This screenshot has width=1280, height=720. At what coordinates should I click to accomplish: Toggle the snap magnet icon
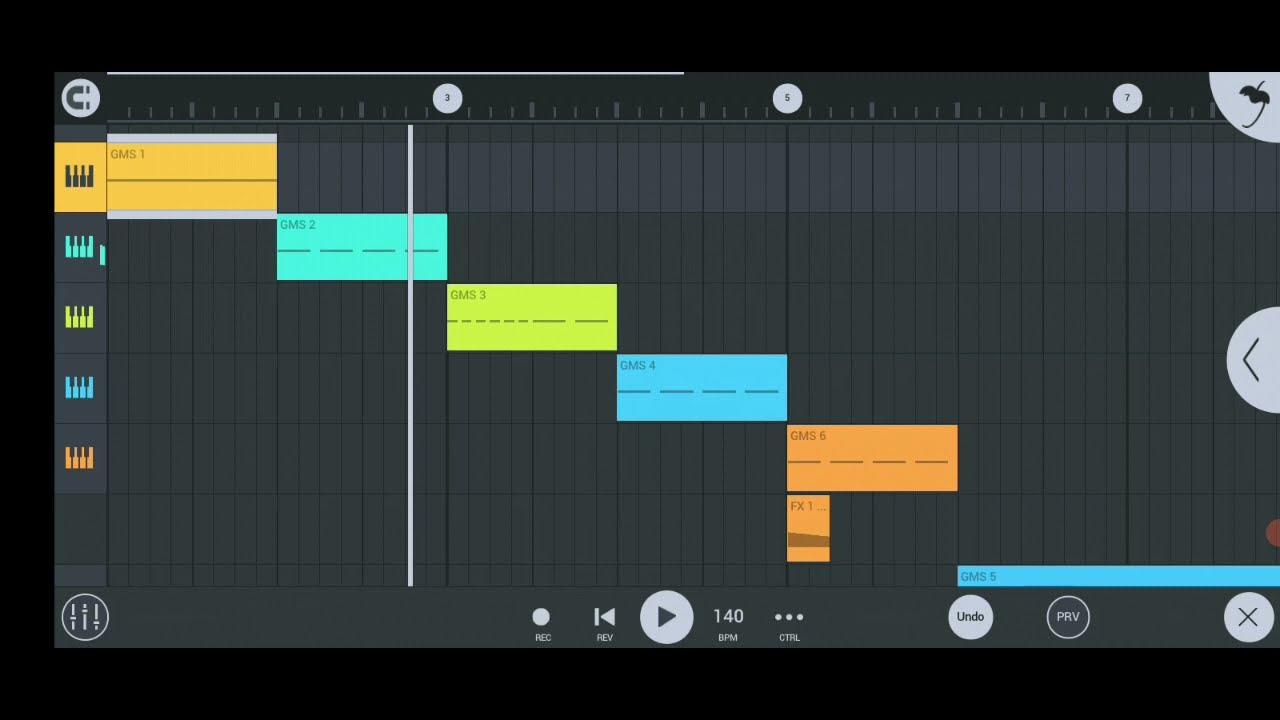[81, 98]
